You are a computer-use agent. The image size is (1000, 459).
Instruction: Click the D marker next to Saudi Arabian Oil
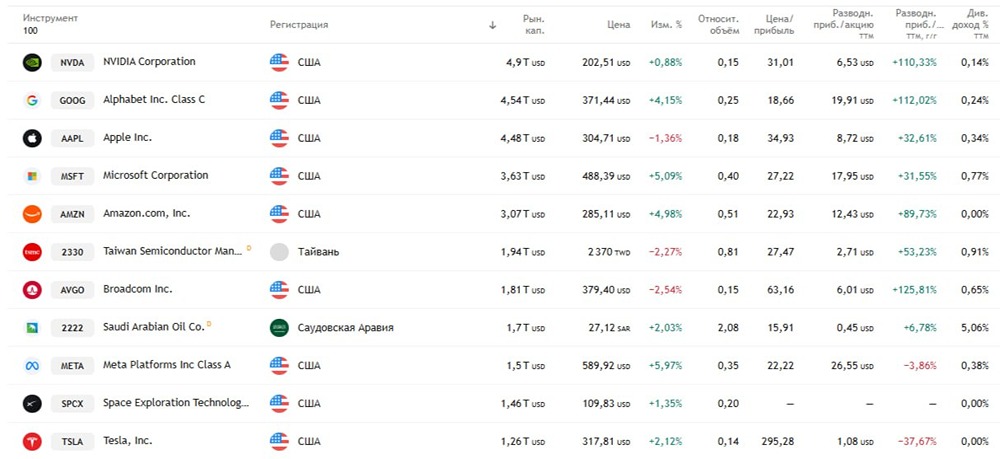(x=209, y=324)
